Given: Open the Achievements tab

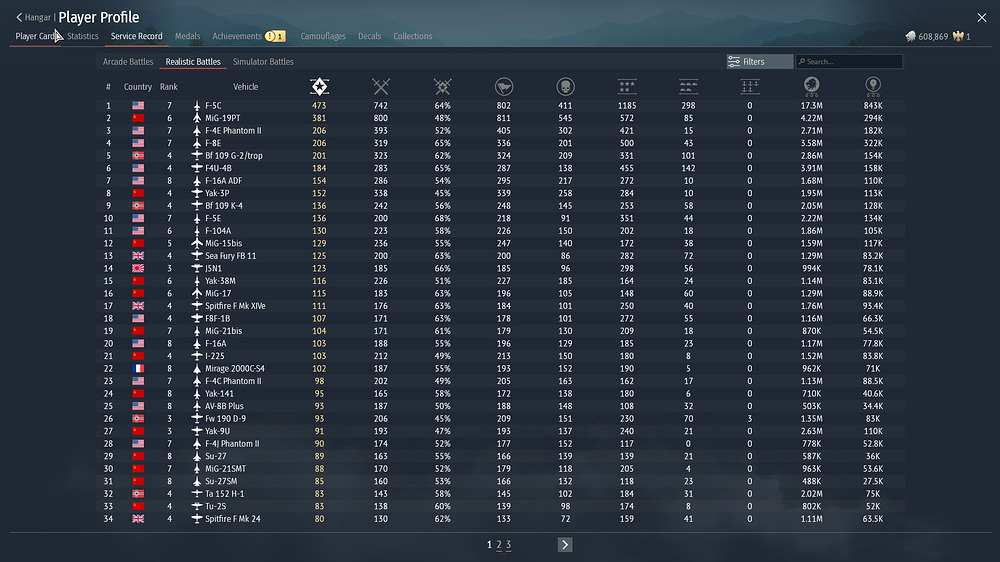Looking at the screenshot, I should click(237, 36).
